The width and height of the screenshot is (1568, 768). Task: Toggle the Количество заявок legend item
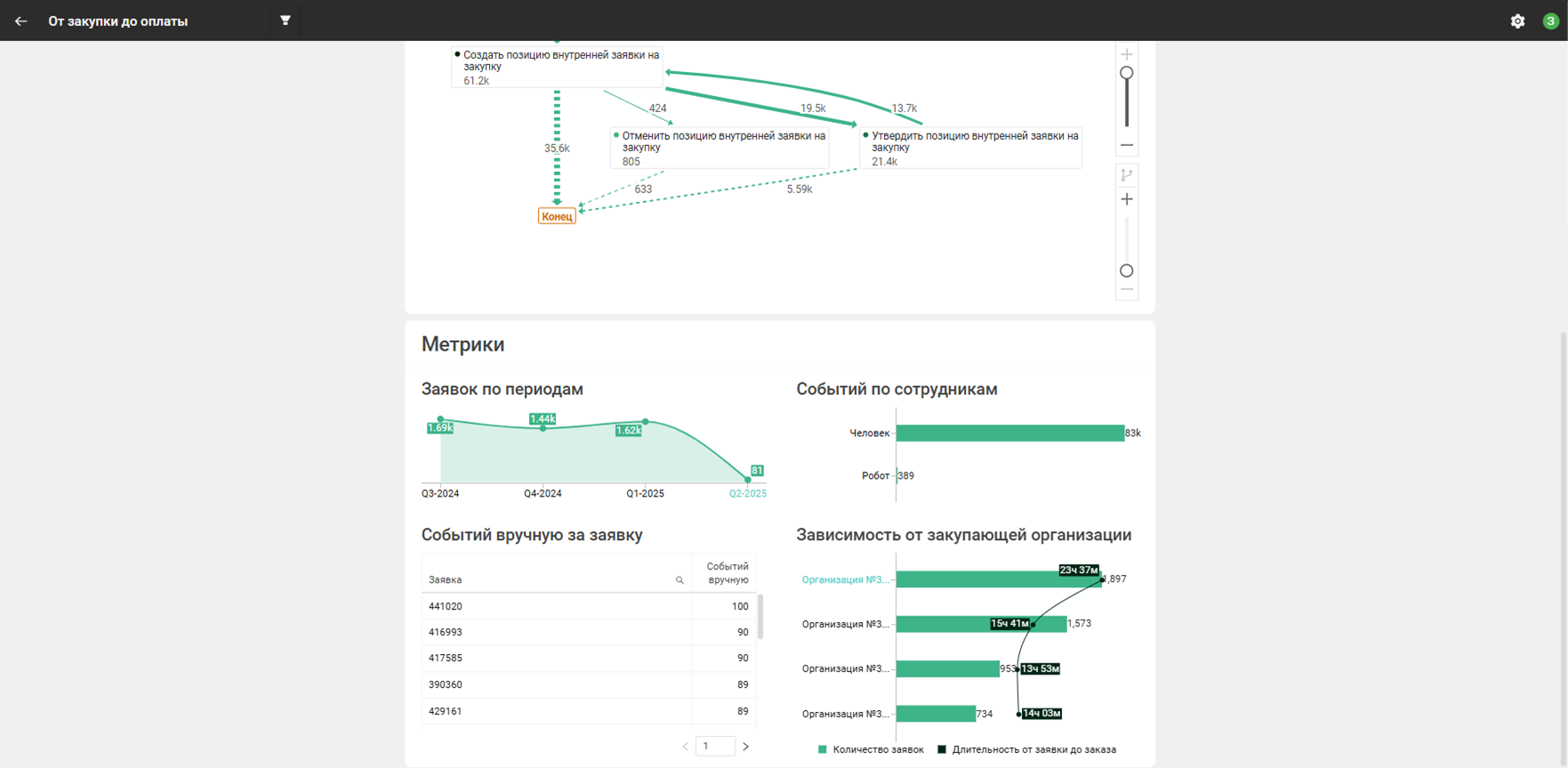pos(871,749)
